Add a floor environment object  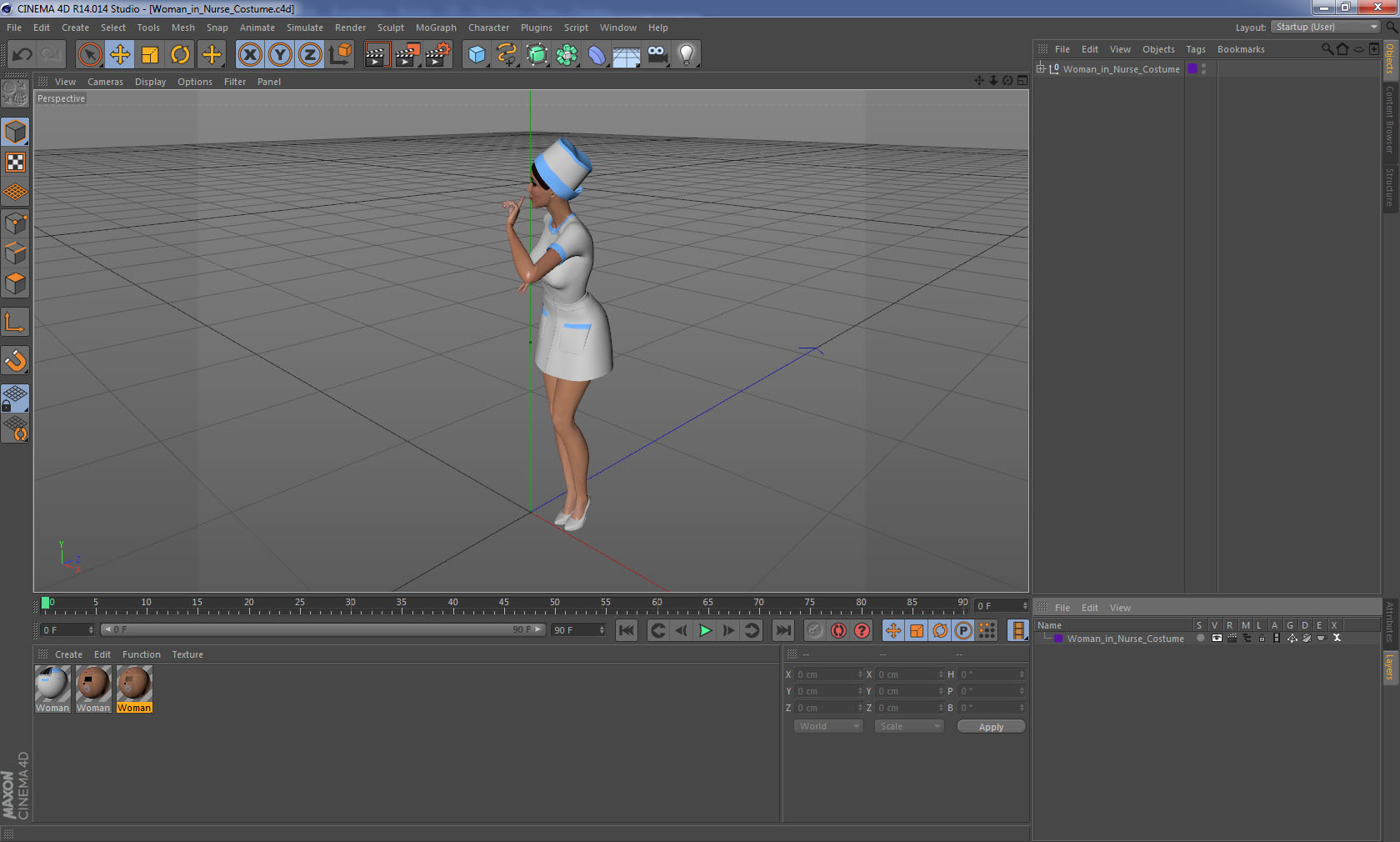coord(627,55)
